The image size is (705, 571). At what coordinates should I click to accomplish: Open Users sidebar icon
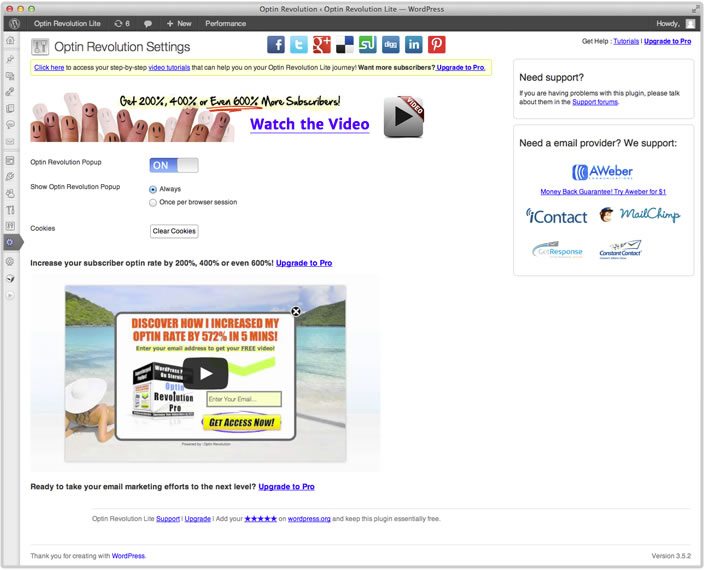pos(10,193)
